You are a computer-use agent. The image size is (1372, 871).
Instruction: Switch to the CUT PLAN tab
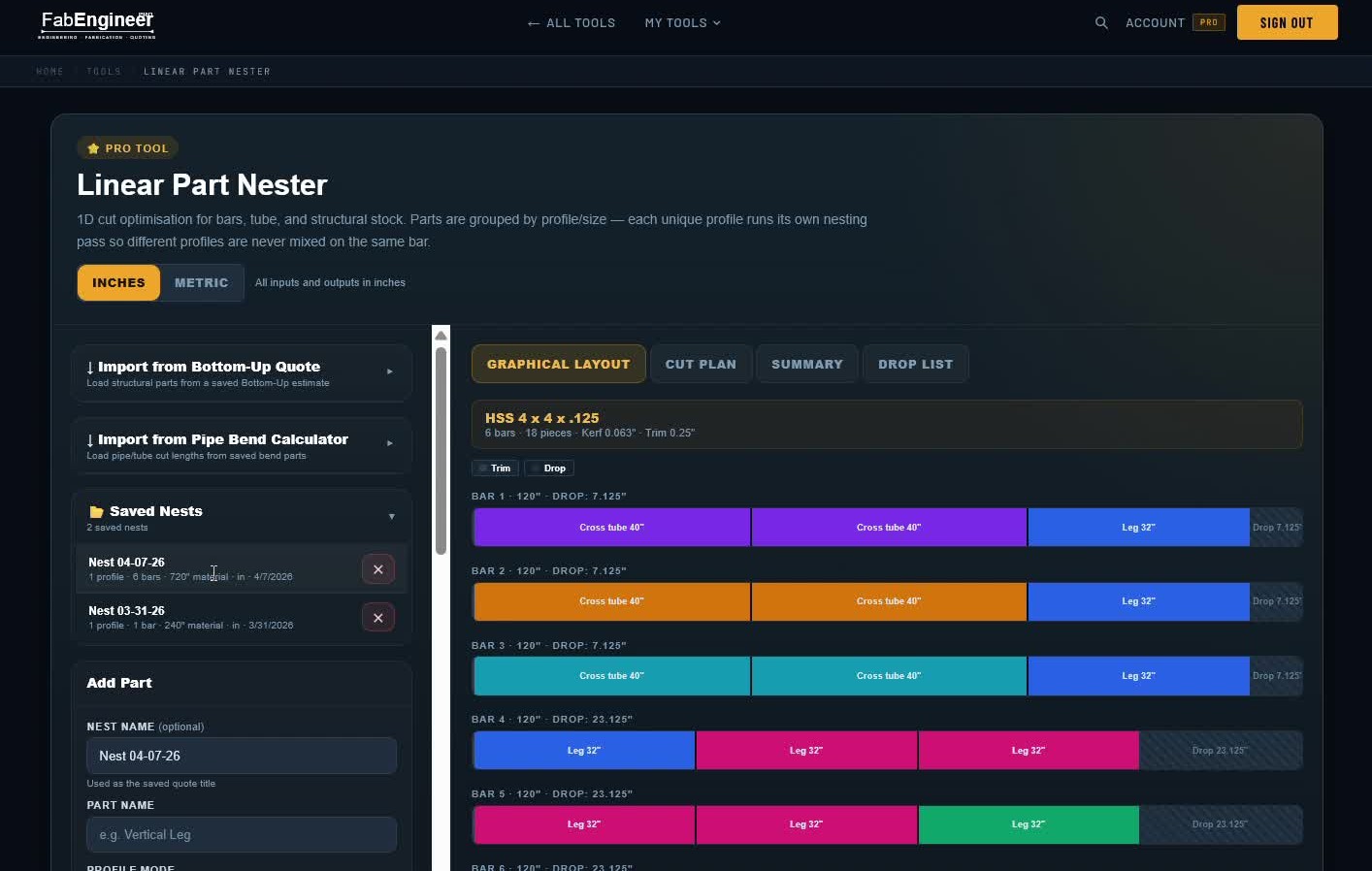(x=701, y=364)
